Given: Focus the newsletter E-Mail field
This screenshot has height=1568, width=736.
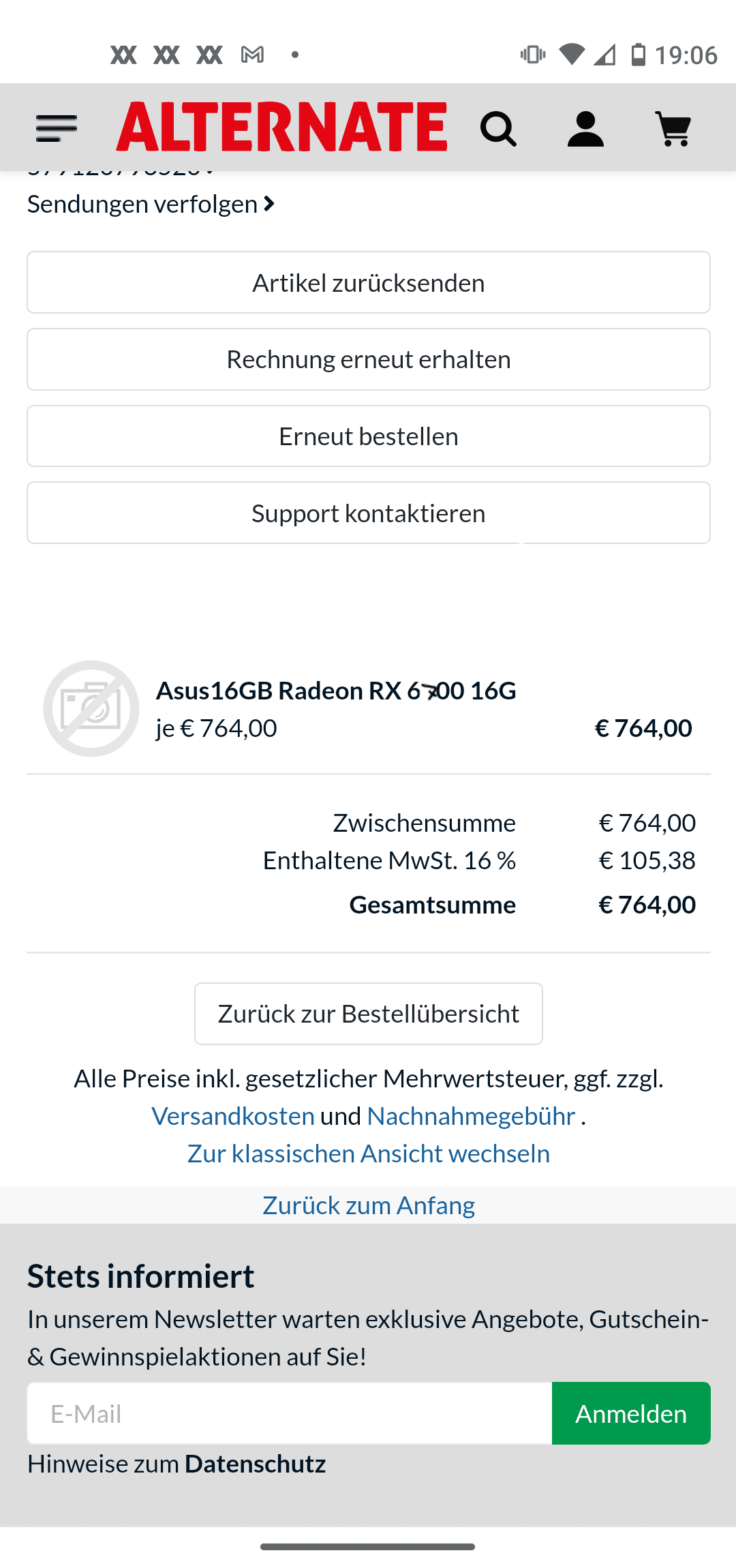Looking at the screenshot, I should pos(290,1413).
